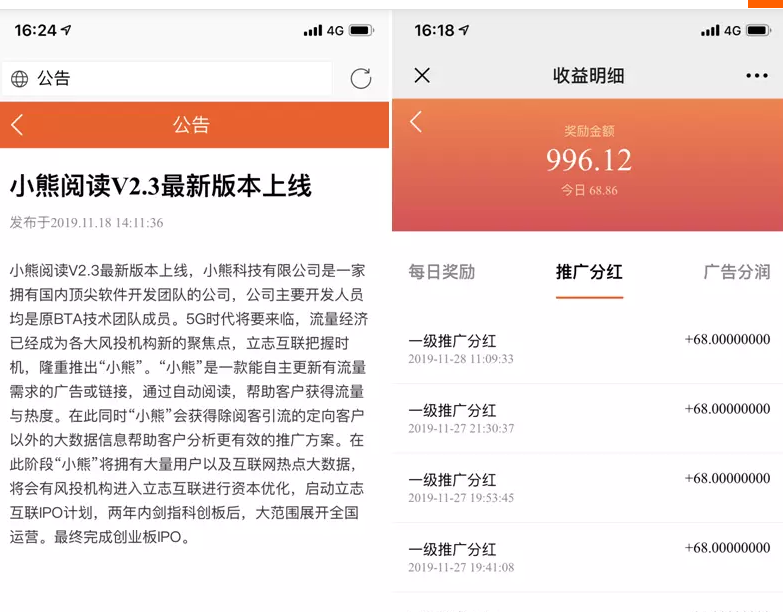Tap the publish date 发布于2019.11.18 14:11:36
The image size is (783, 612).
pos(86,223)
